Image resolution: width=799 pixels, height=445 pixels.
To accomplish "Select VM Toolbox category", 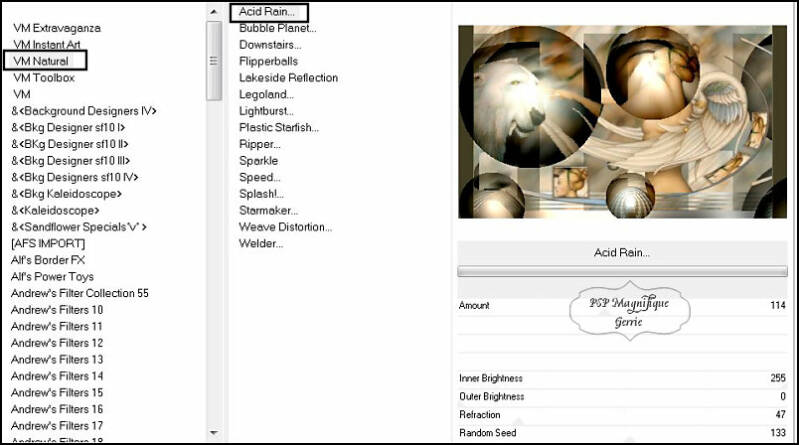I will coord(44,77).
